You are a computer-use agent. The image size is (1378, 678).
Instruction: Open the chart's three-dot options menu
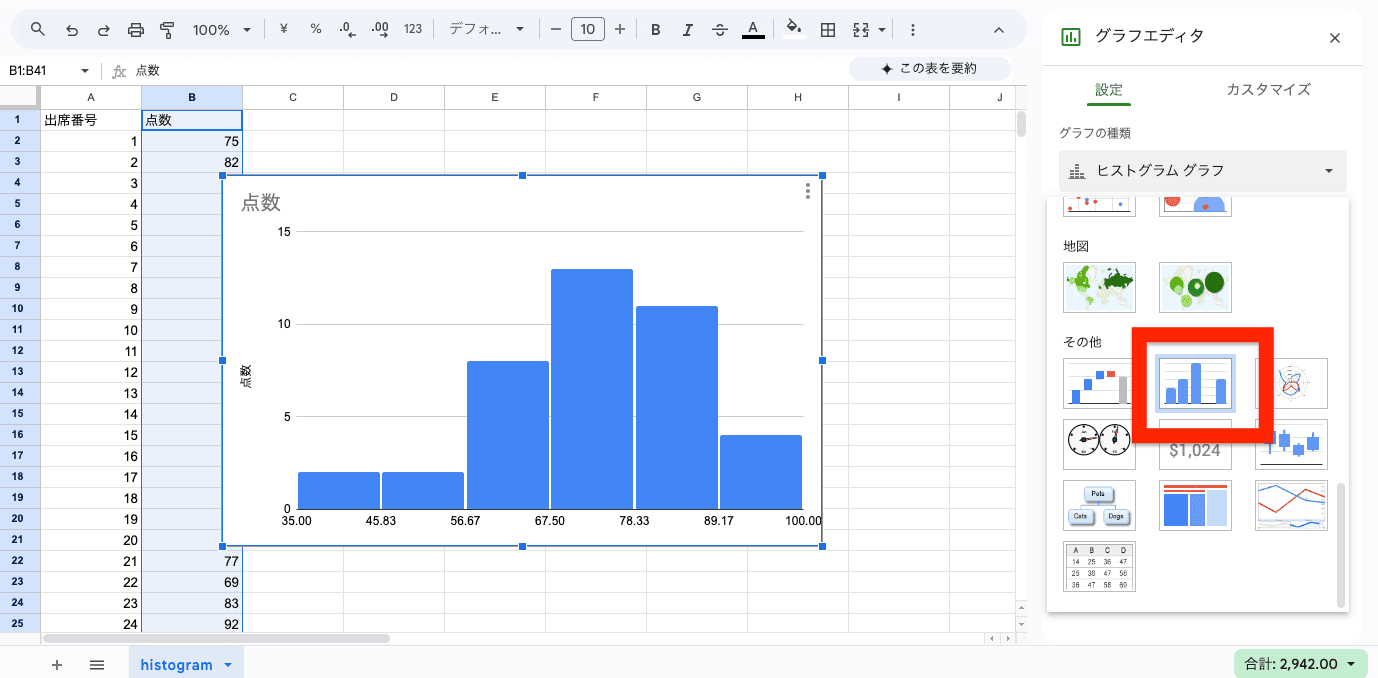click(808, 191)
